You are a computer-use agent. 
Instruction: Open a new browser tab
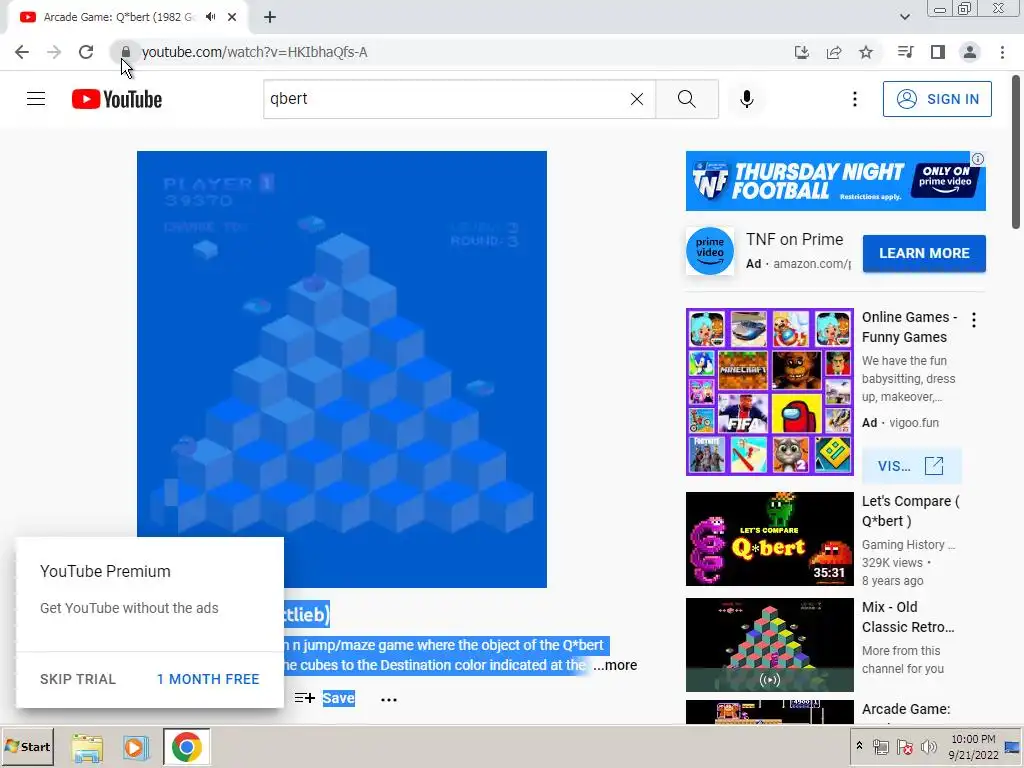(x=270, y=17)
